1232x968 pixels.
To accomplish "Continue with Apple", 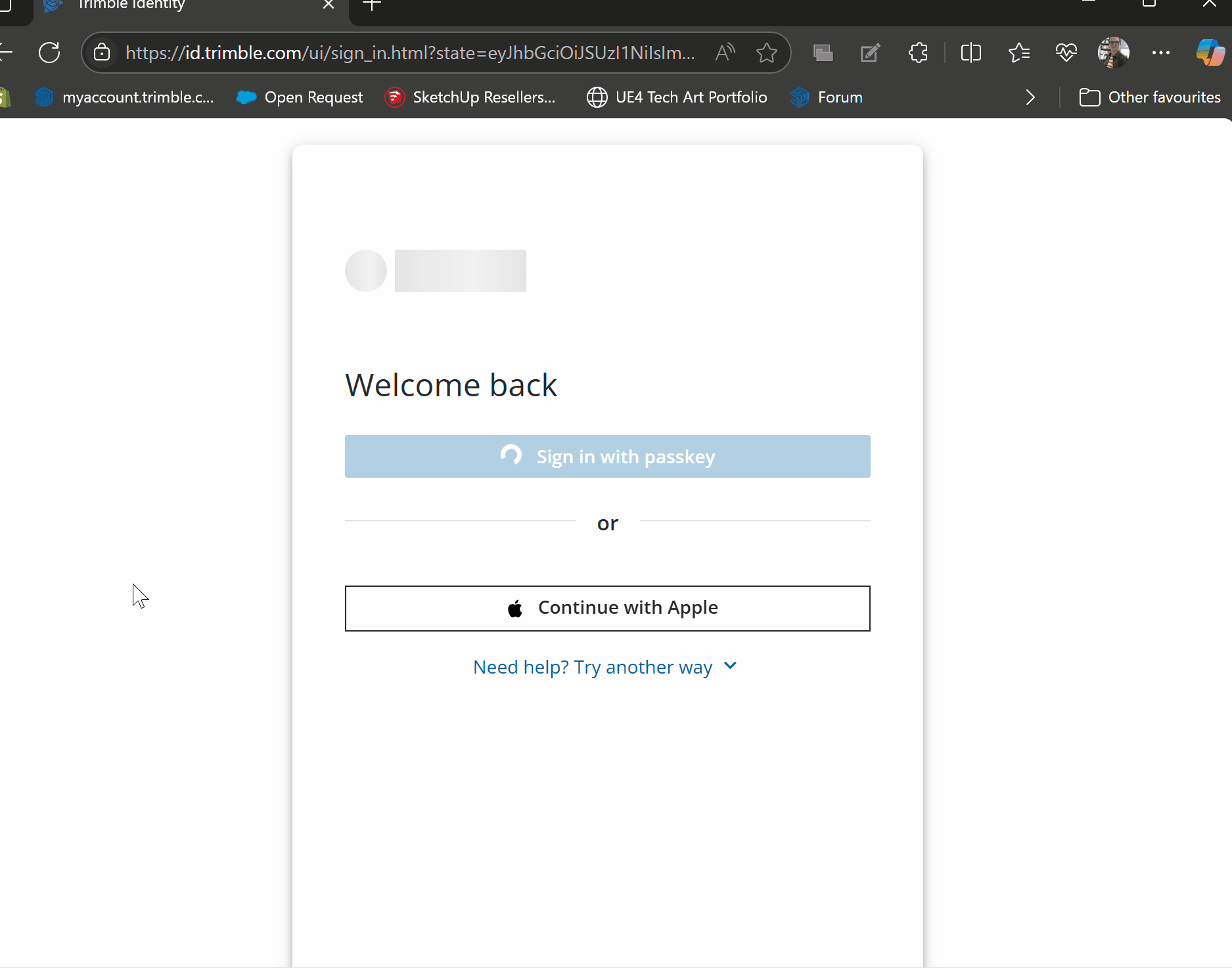I will (607, 608).
